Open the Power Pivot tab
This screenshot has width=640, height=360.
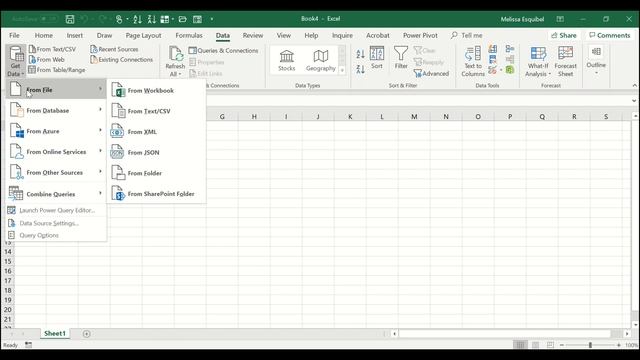point(420,36)
